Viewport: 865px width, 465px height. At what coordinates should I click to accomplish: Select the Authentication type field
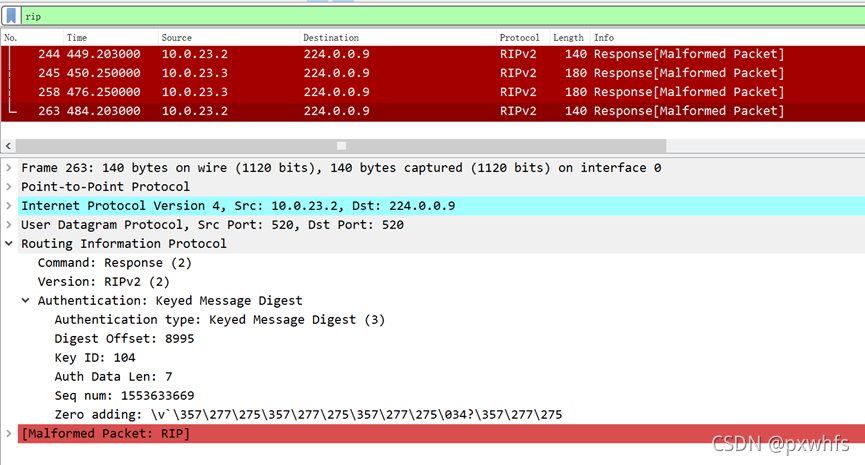coord(220,319)
